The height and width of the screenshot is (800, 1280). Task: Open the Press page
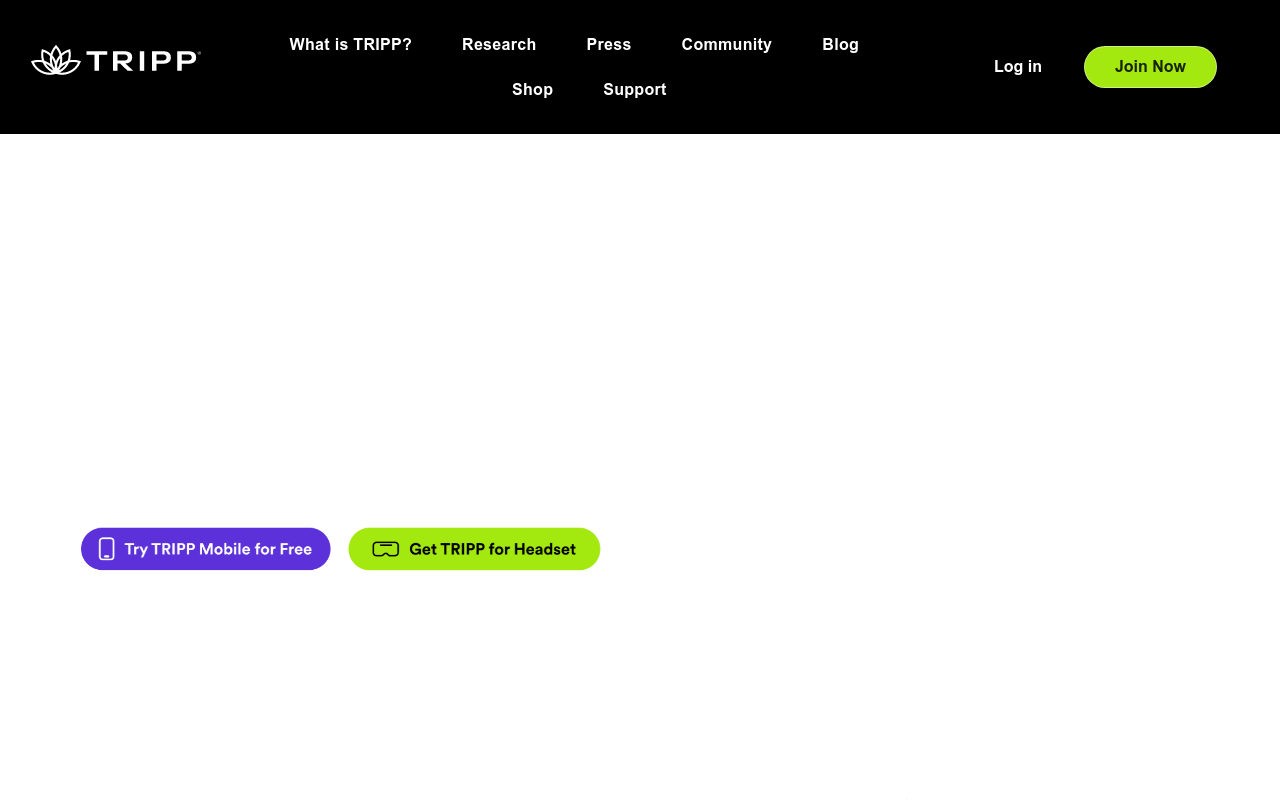(609, 45)
